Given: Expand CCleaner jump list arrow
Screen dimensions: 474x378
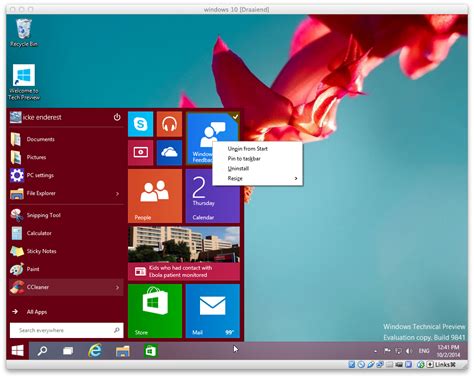Looking at the screenshot, I should (x=117, y=287).
